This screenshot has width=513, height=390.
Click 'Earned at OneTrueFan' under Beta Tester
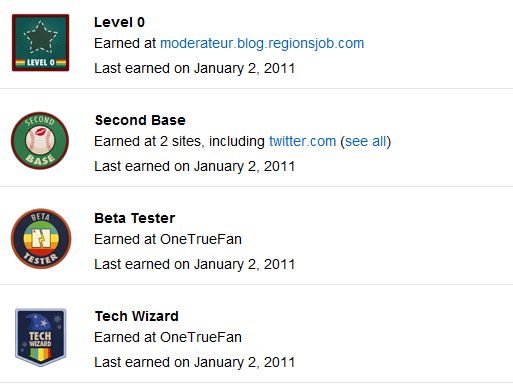pyautogui.click(x=168, y=239)
